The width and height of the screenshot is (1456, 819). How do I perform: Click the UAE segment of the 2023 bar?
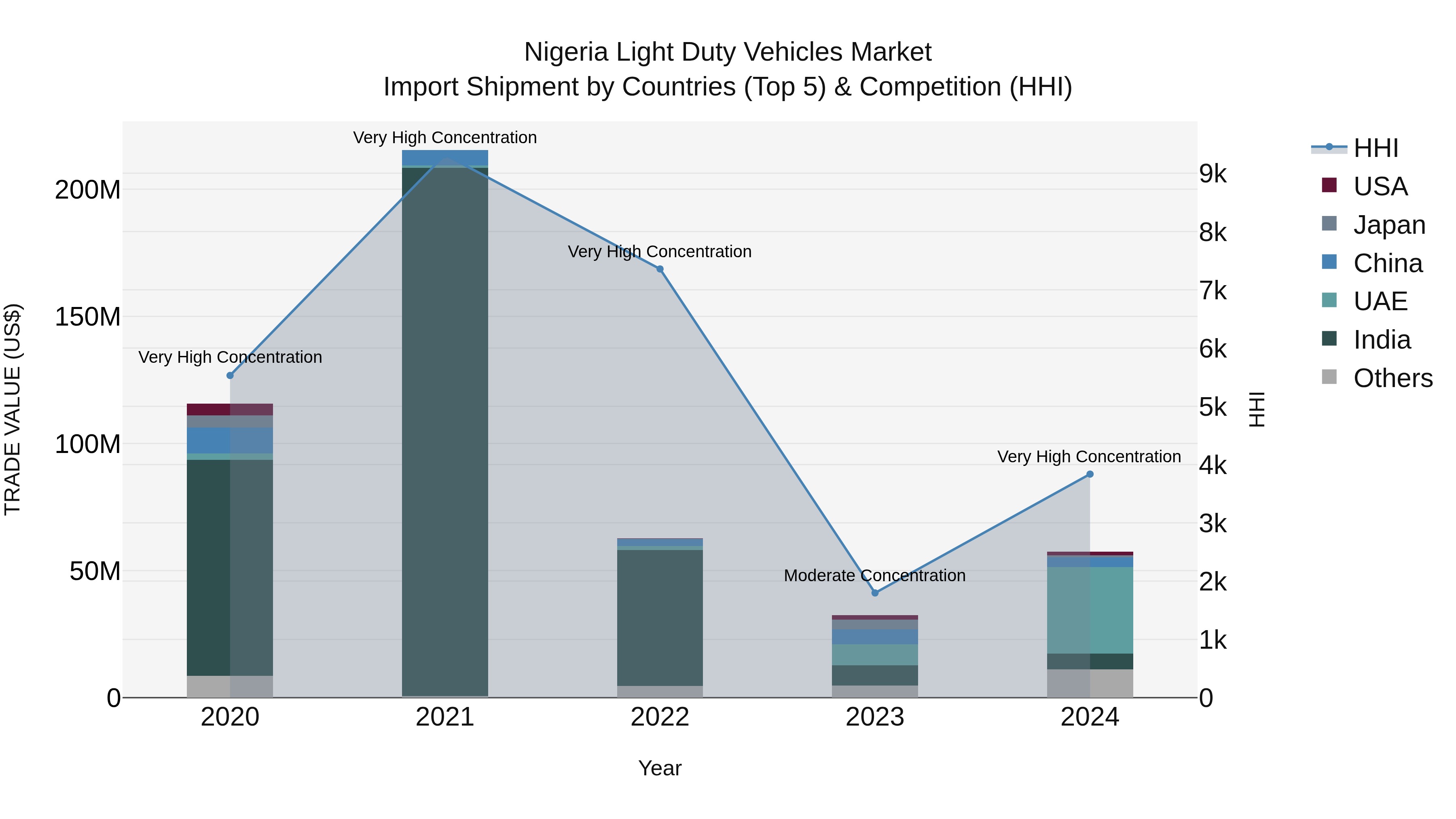click(875, 655)
